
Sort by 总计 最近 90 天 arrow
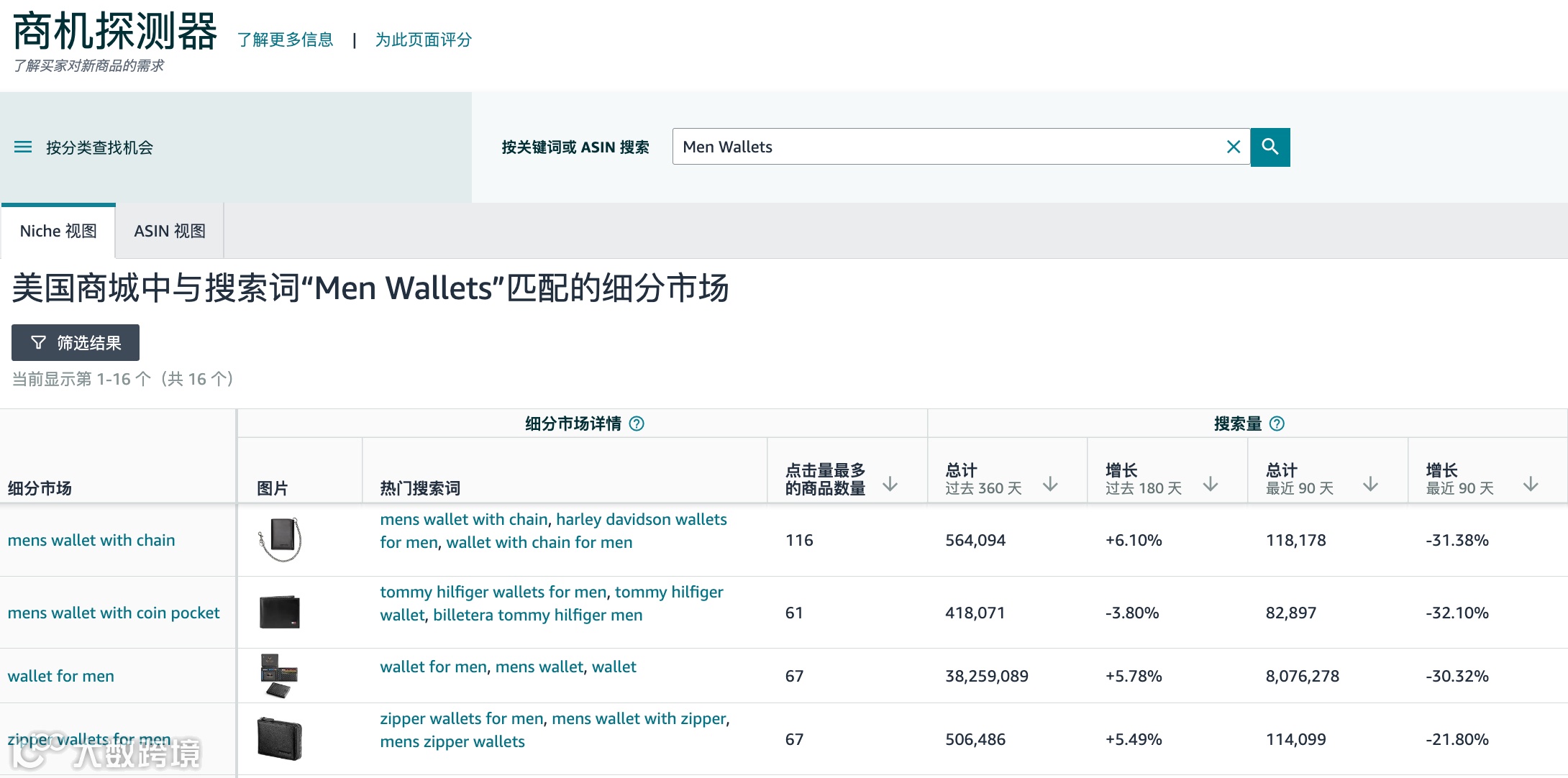pyautogui.click(x=1370, y=484)
